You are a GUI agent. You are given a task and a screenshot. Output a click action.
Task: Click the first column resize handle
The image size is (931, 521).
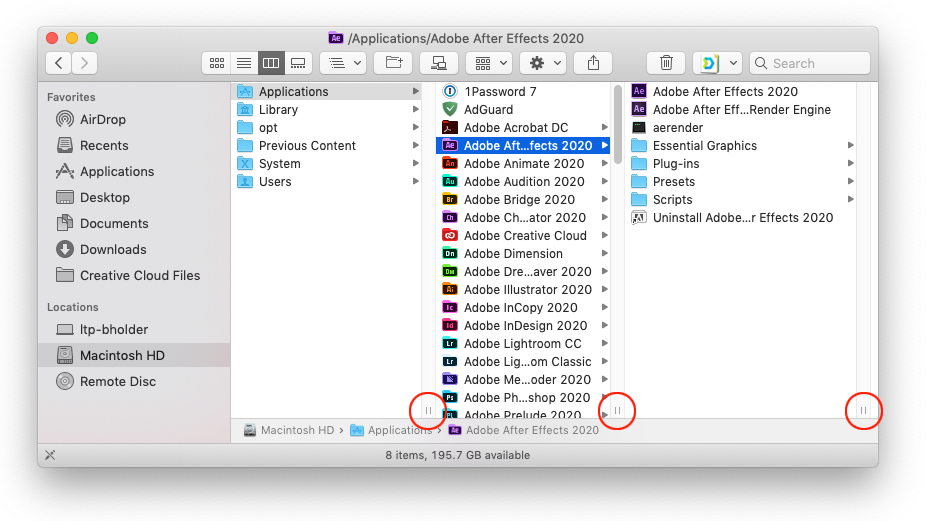[x=428, y=411]
